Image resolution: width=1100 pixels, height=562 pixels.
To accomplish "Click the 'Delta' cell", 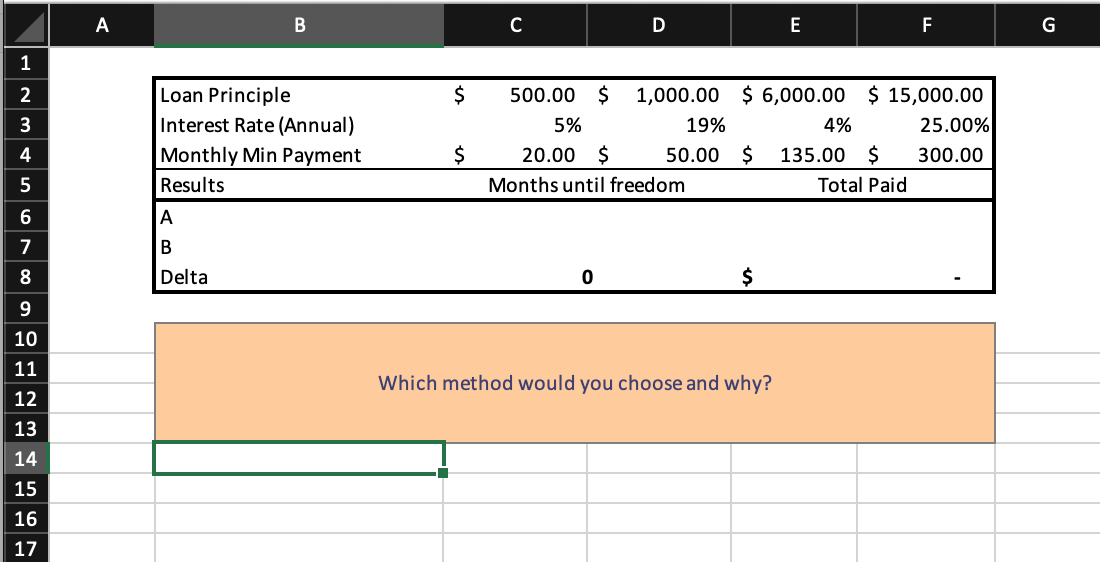I will click(299, 277).
